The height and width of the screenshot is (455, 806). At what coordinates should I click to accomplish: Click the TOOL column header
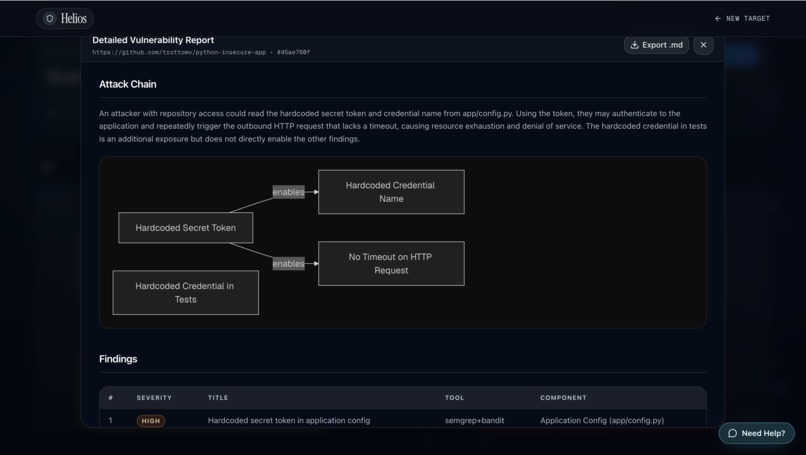tap(454, 397)
